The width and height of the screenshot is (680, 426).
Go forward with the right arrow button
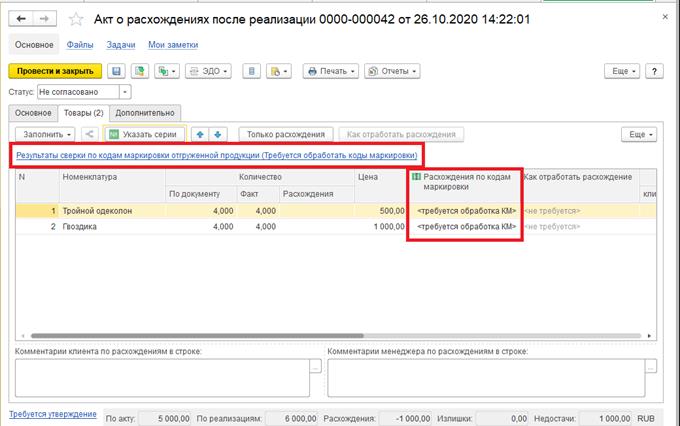tap(45, 19)
